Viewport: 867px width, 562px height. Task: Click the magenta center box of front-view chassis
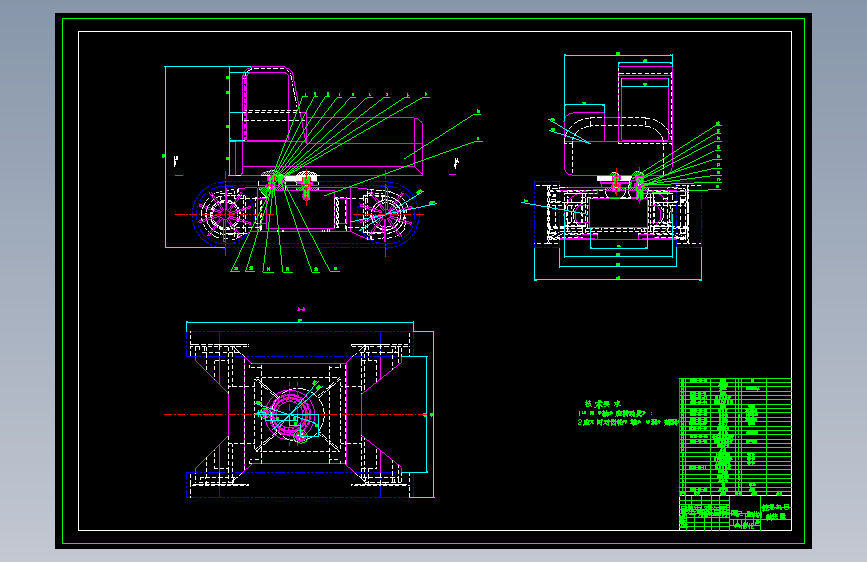(618, 213)
